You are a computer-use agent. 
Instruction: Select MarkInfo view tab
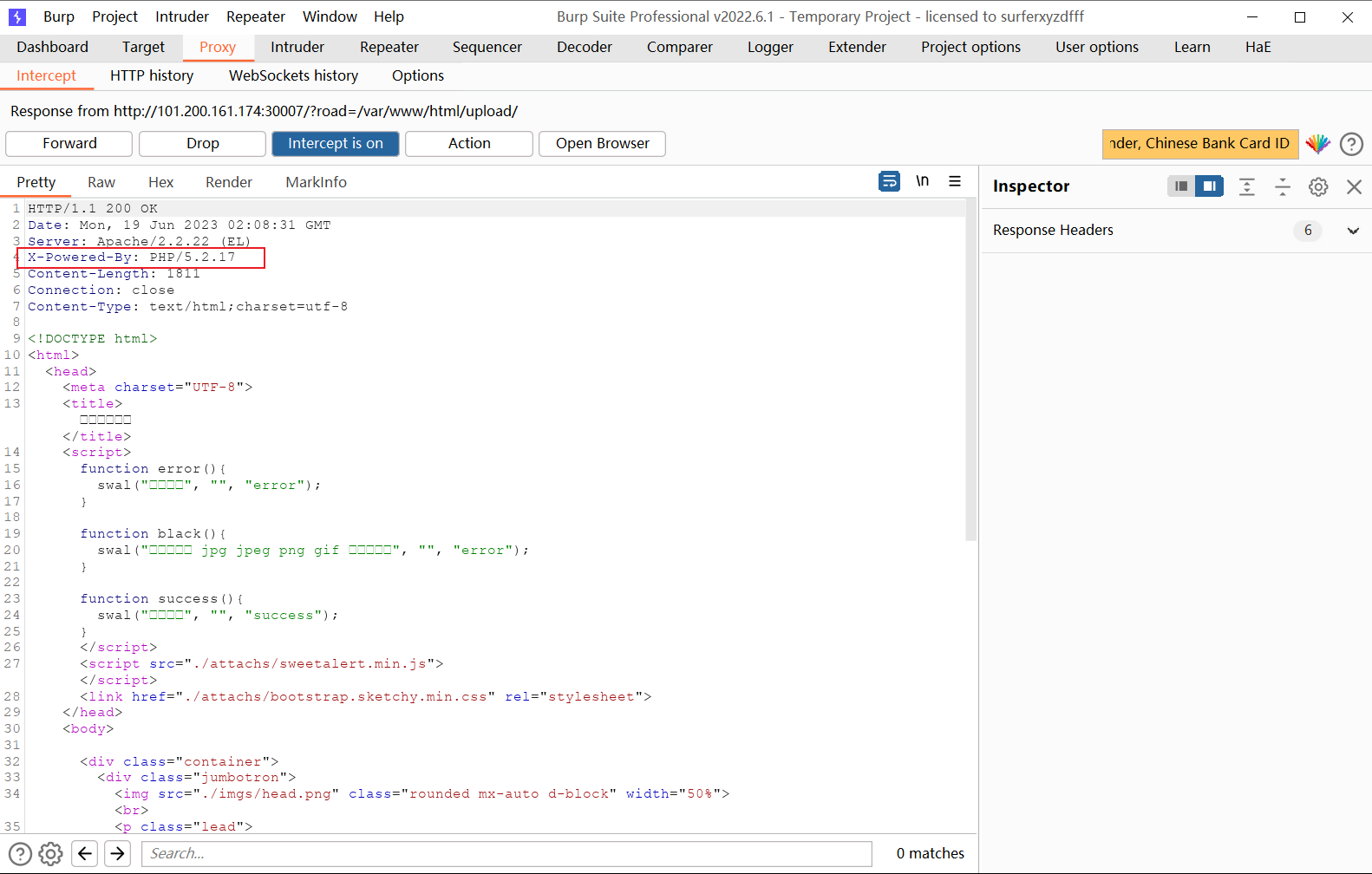click(x=317, y=182)
